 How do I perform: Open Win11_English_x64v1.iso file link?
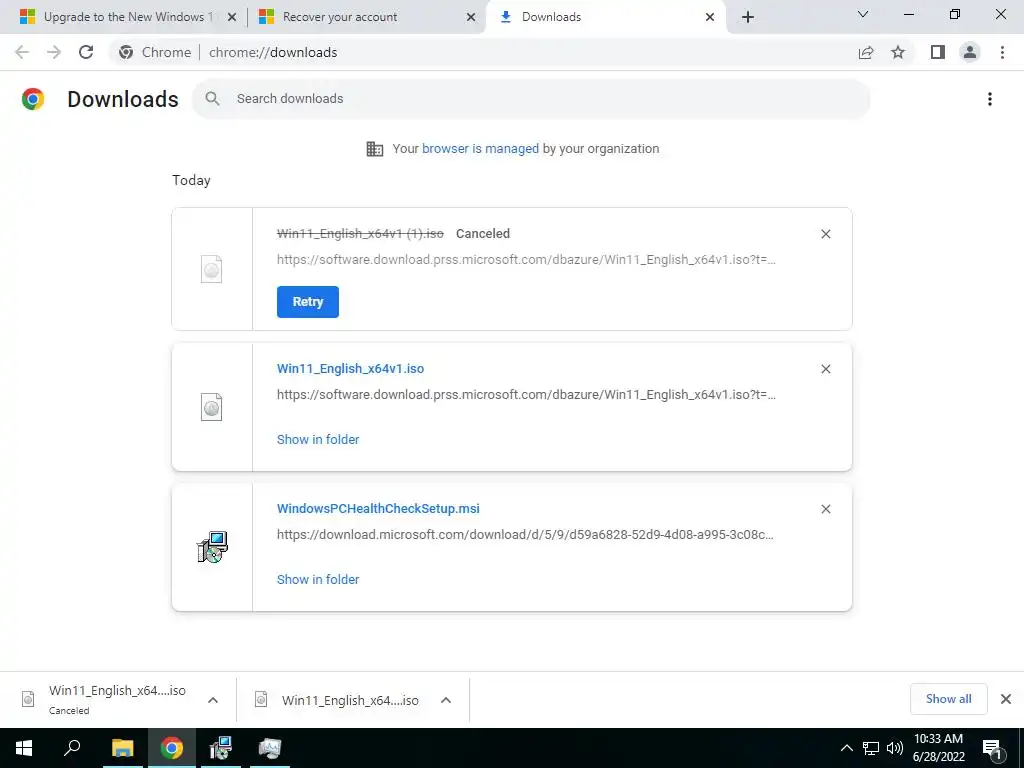(350, 369)
